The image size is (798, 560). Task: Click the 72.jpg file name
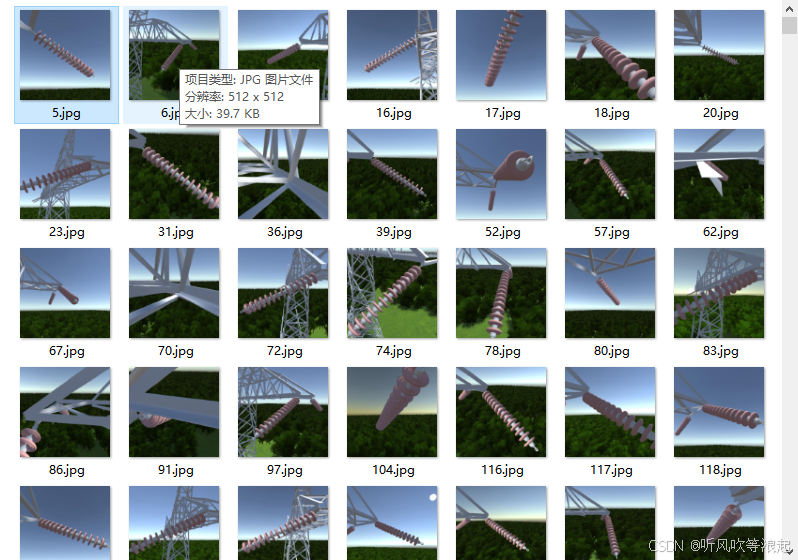(x=284, y=351)
